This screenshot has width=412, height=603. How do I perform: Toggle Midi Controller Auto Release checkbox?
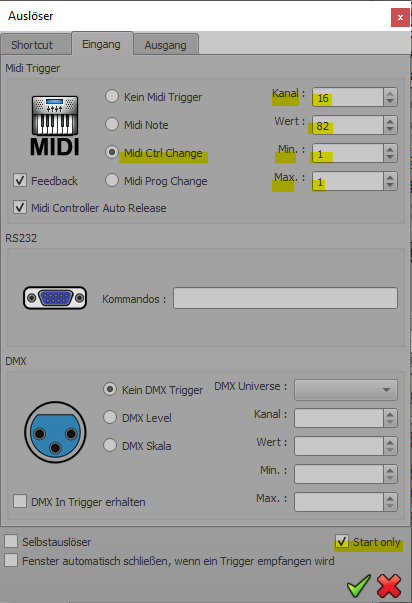tap(20, 207)
